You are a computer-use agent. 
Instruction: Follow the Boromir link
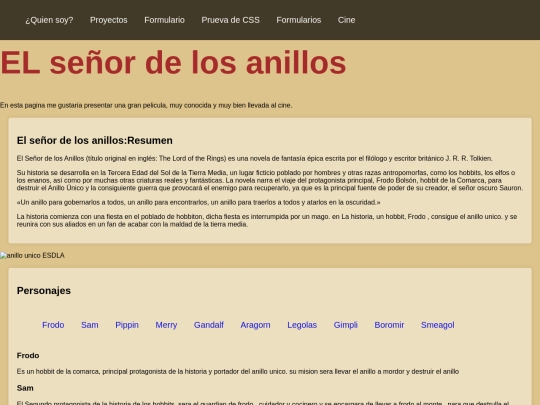coord(389,325)
